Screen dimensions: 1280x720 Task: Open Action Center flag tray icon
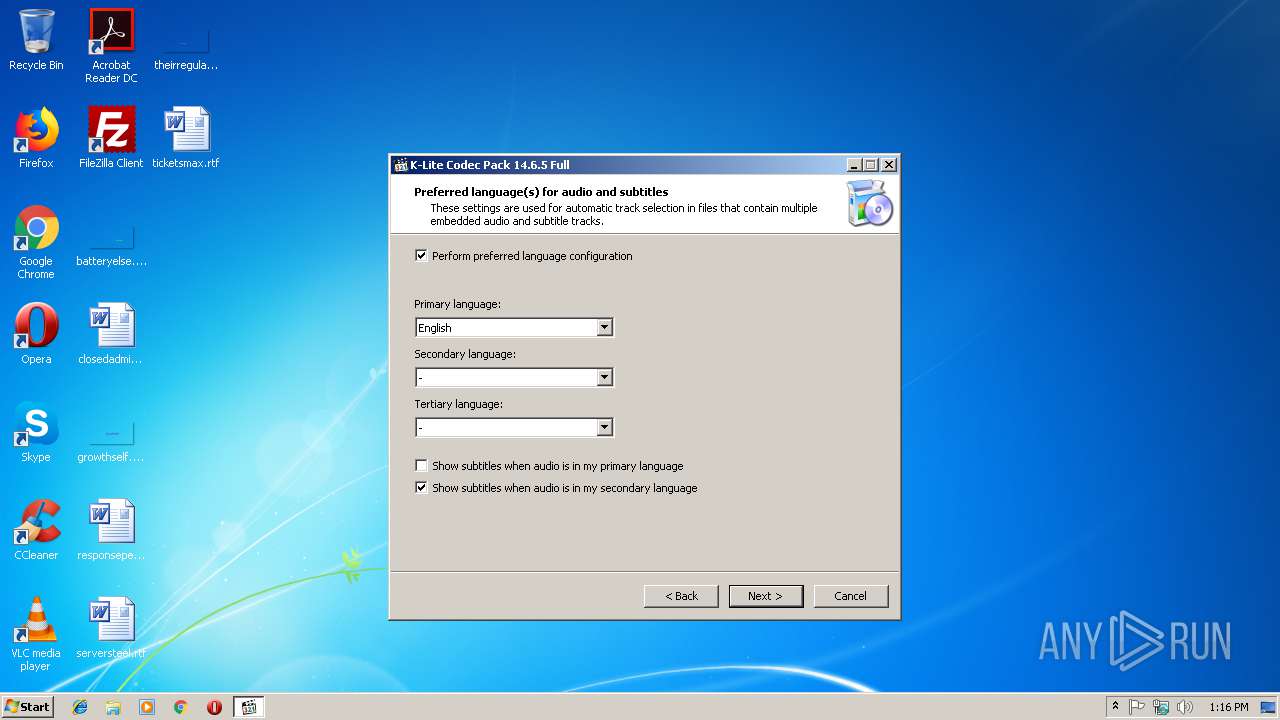pyautogui.click(x=1137, y=707)
